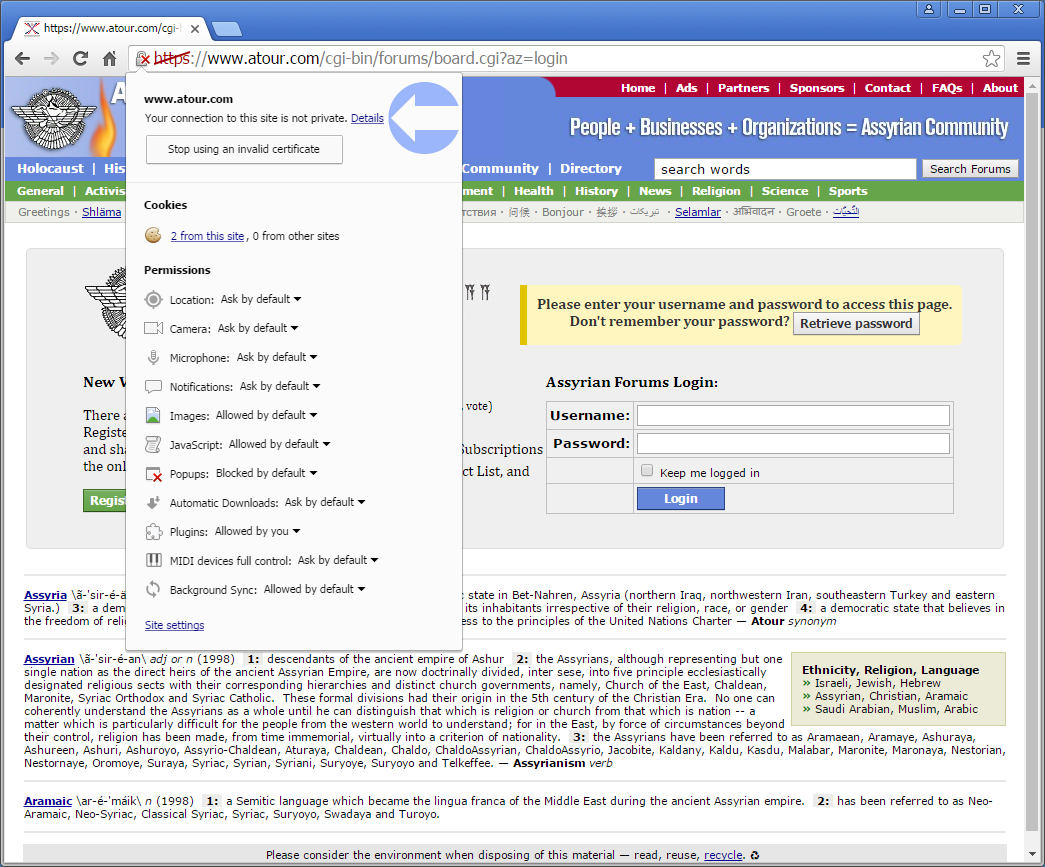This screenshot has height=867, width=1045.
Task: Click the Search Forums button
Action: 970,169
